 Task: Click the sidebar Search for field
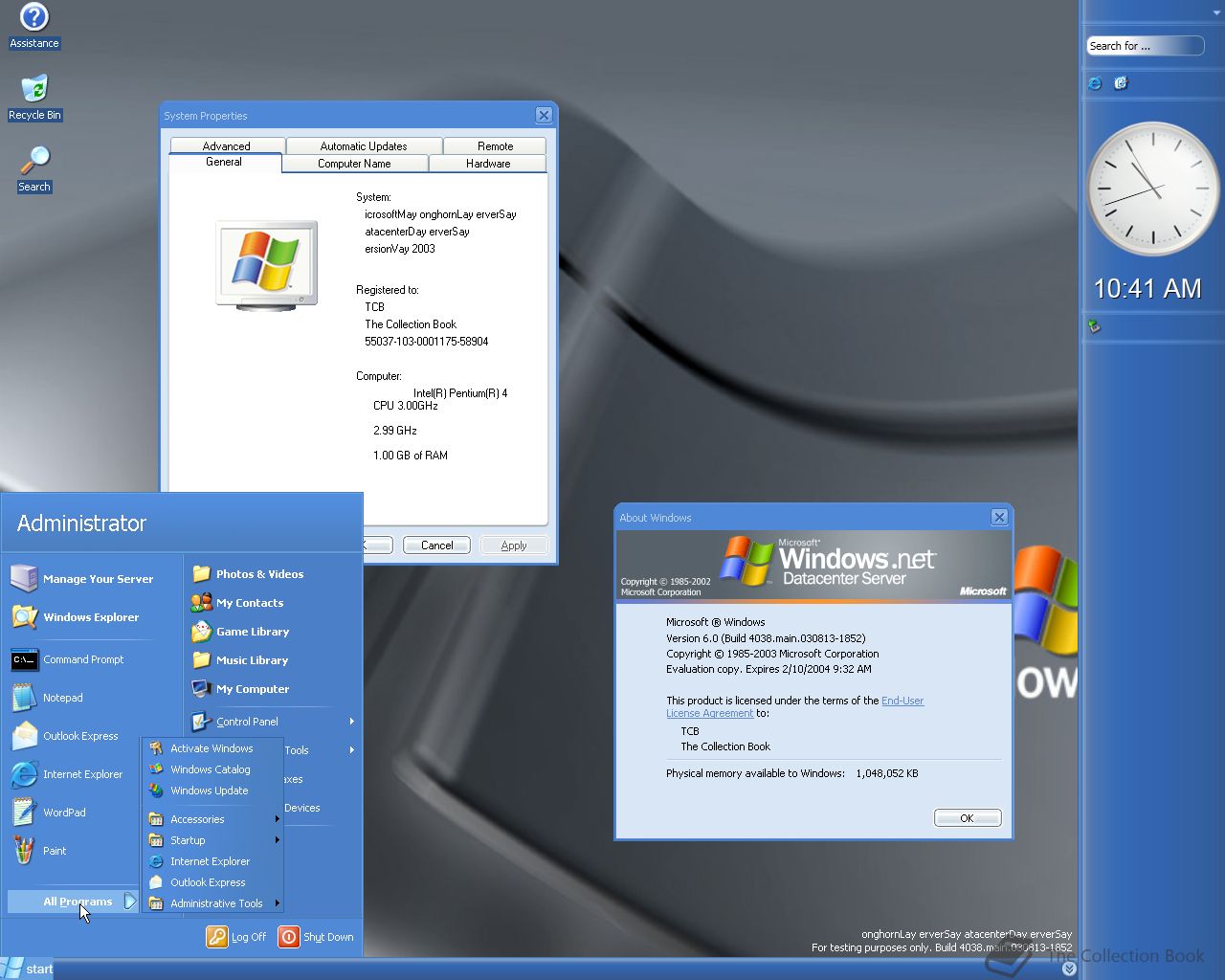[x=1145, y=46]
